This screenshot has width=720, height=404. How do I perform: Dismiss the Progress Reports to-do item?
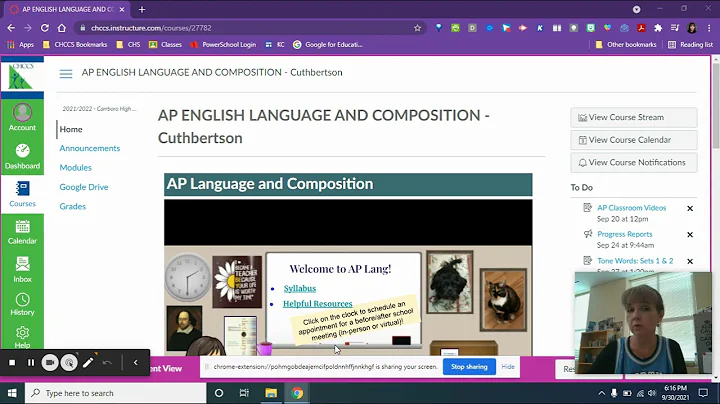click(x=690, y=235)
